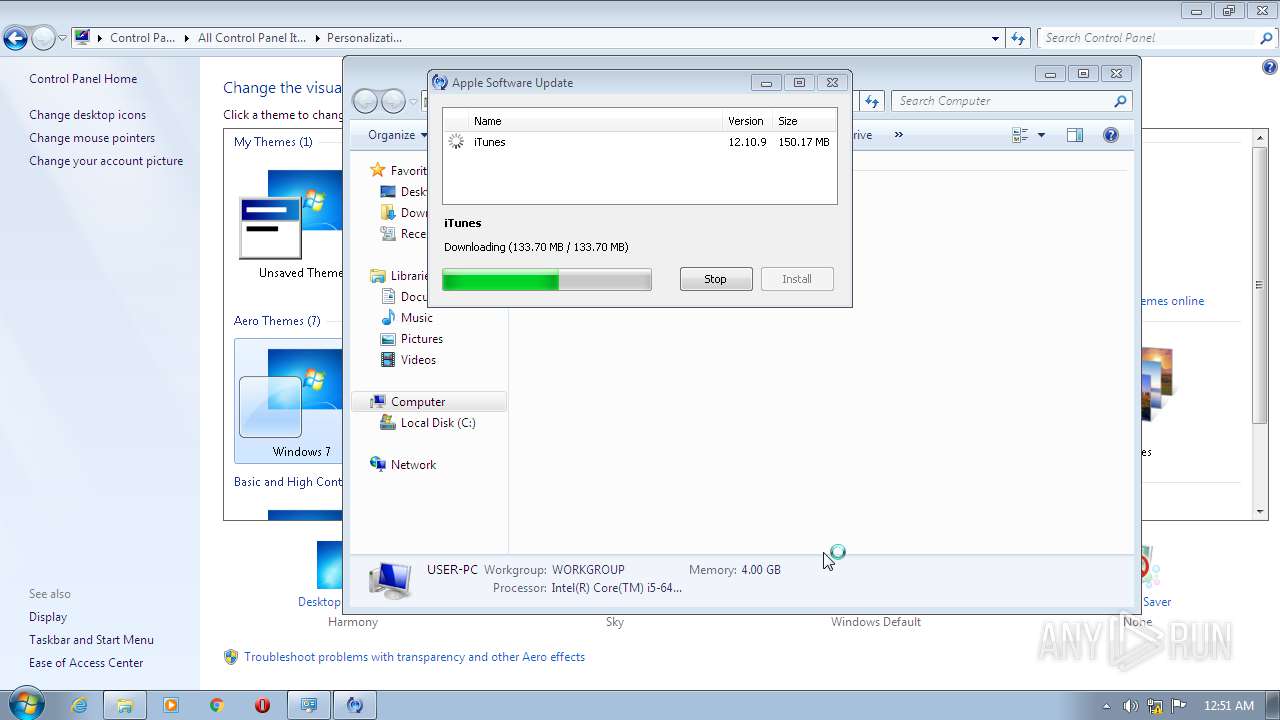Open Opera taskbar icon
The height and width of the screenshot is (720, 1280).
pyautogui.click(x=263, y=705)
